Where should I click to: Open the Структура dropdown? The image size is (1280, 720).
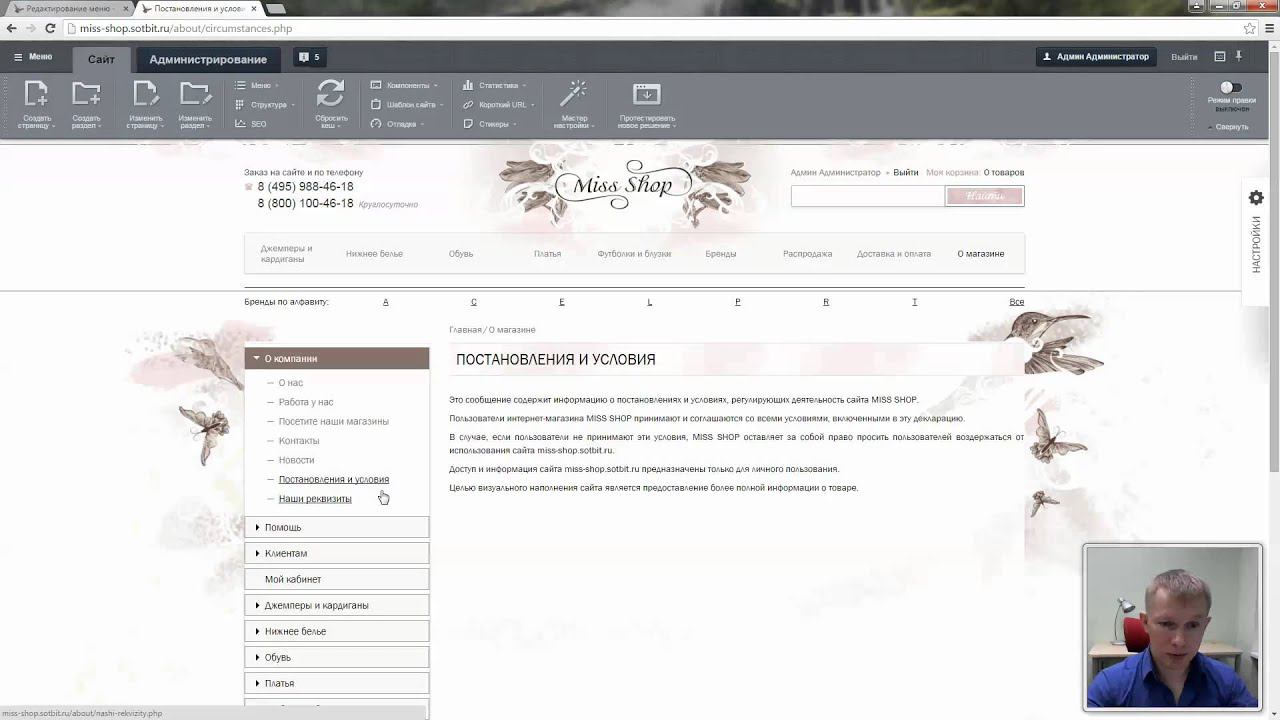(x=267, y=105)
